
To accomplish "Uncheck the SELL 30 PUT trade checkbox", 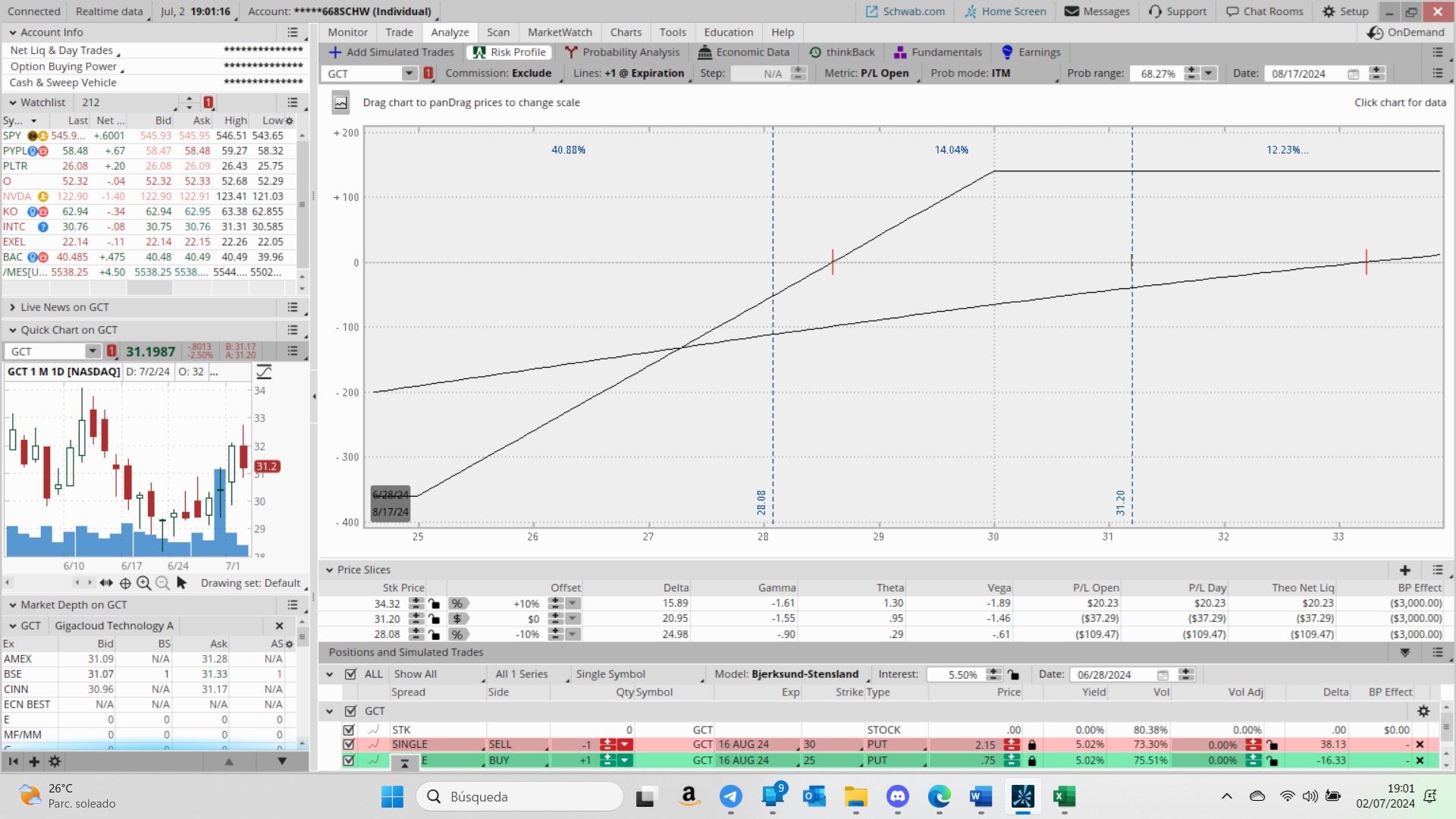I will [x=349, y=745].
